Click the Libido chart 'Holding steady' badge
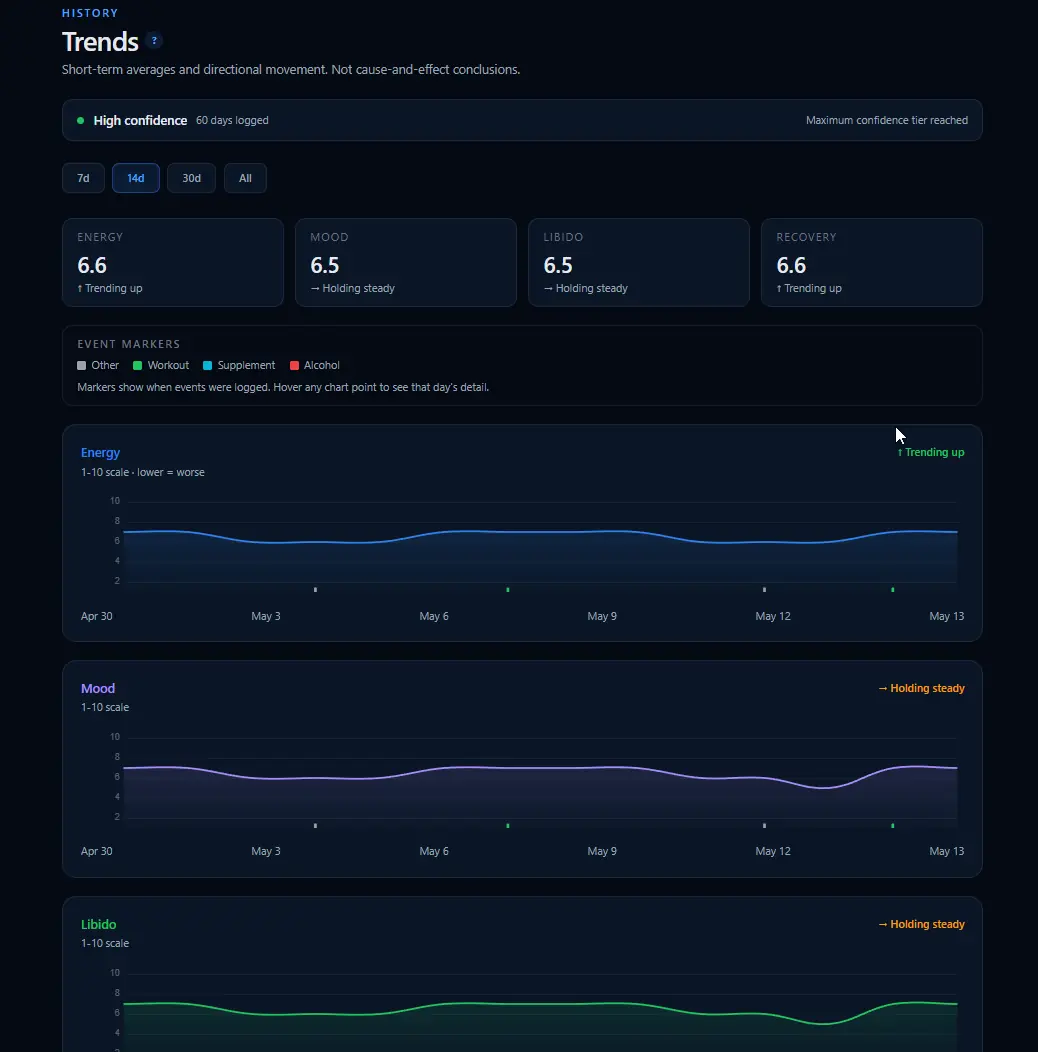 [x=921, y=925]
